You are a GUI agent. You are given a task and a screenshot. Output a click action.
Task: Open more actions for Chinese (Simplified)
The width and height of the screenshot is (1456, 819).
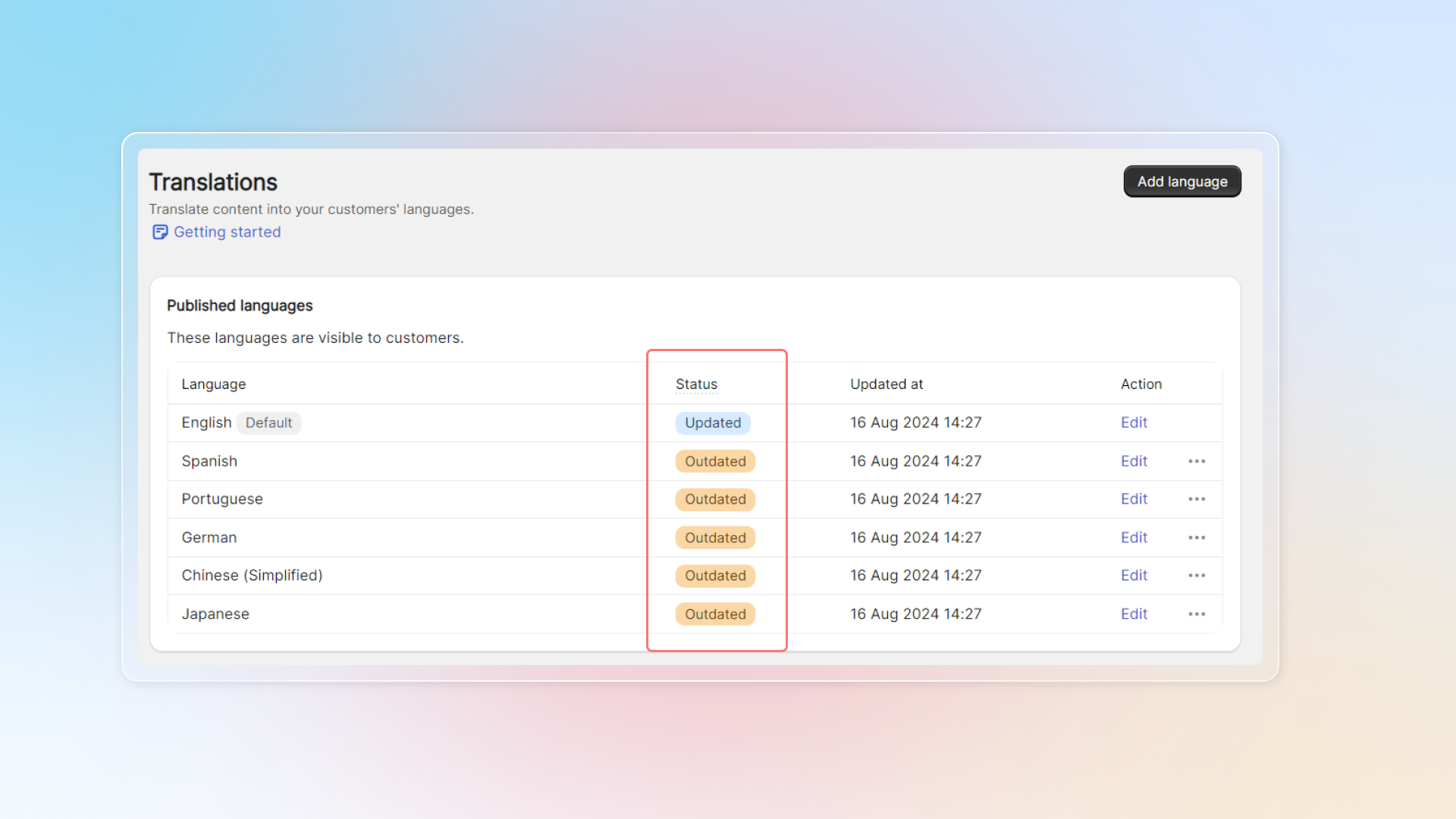point(1197,576)
